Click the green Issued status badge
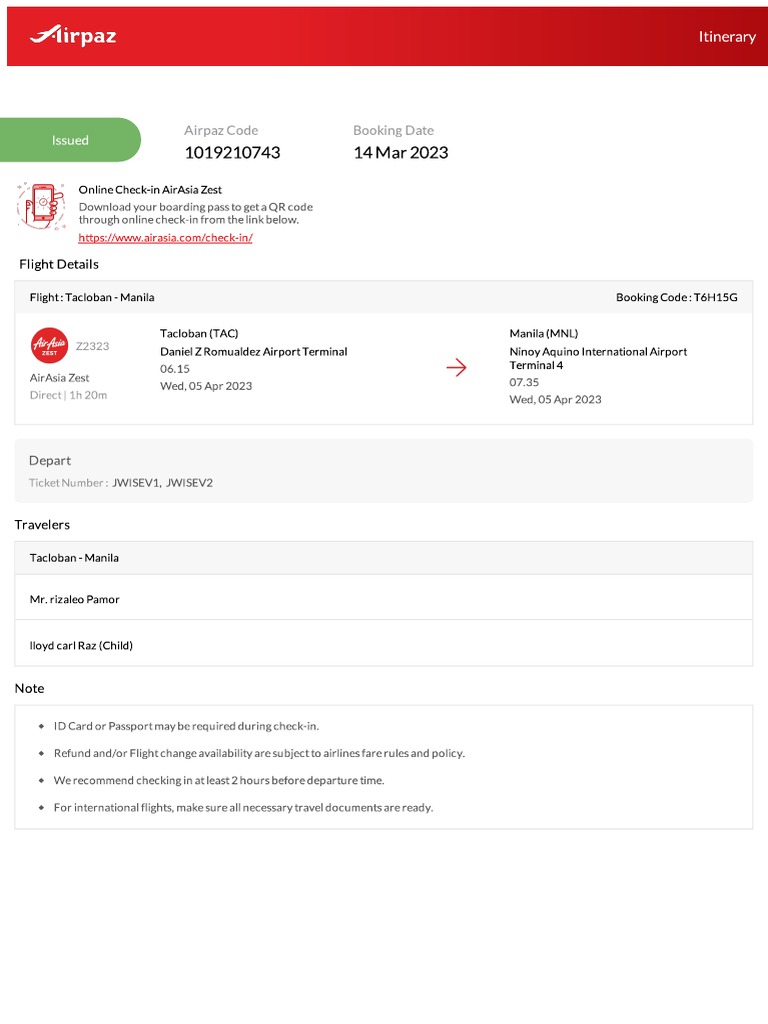 pos(71,140)
